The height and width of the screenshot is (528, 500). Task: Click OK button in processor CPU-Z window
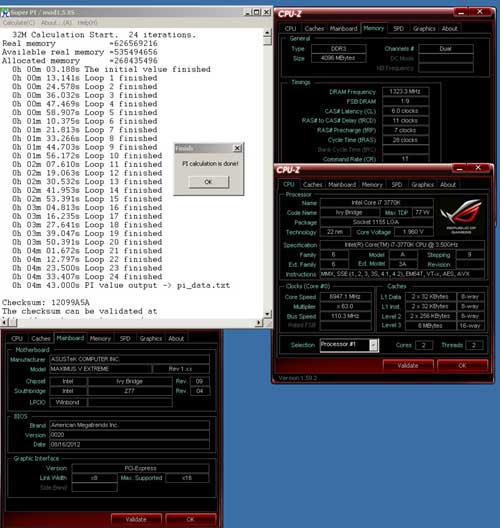point(463,365)
